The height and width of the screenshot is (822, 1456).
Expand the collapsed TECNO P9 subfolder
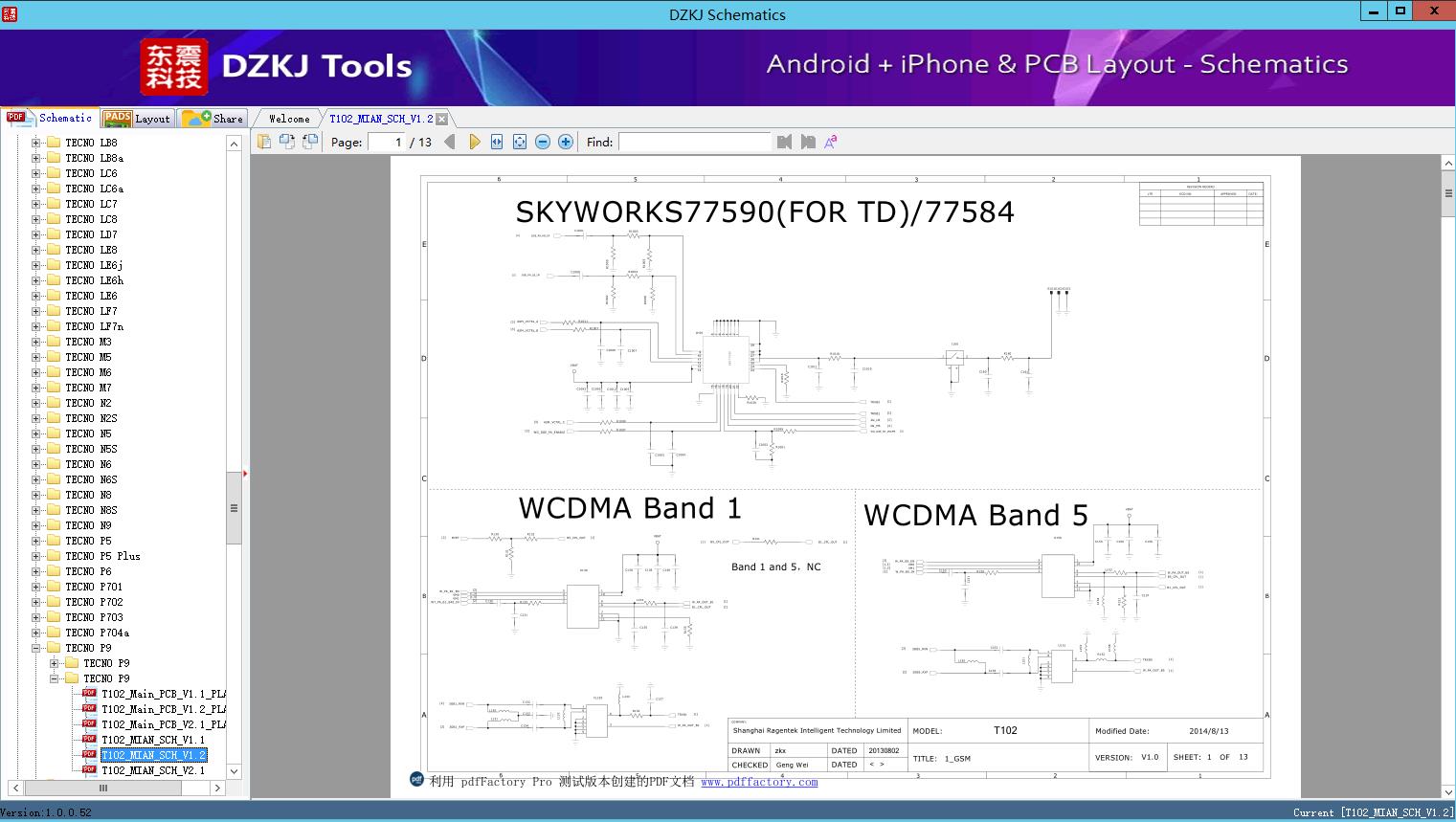[55, 663]
